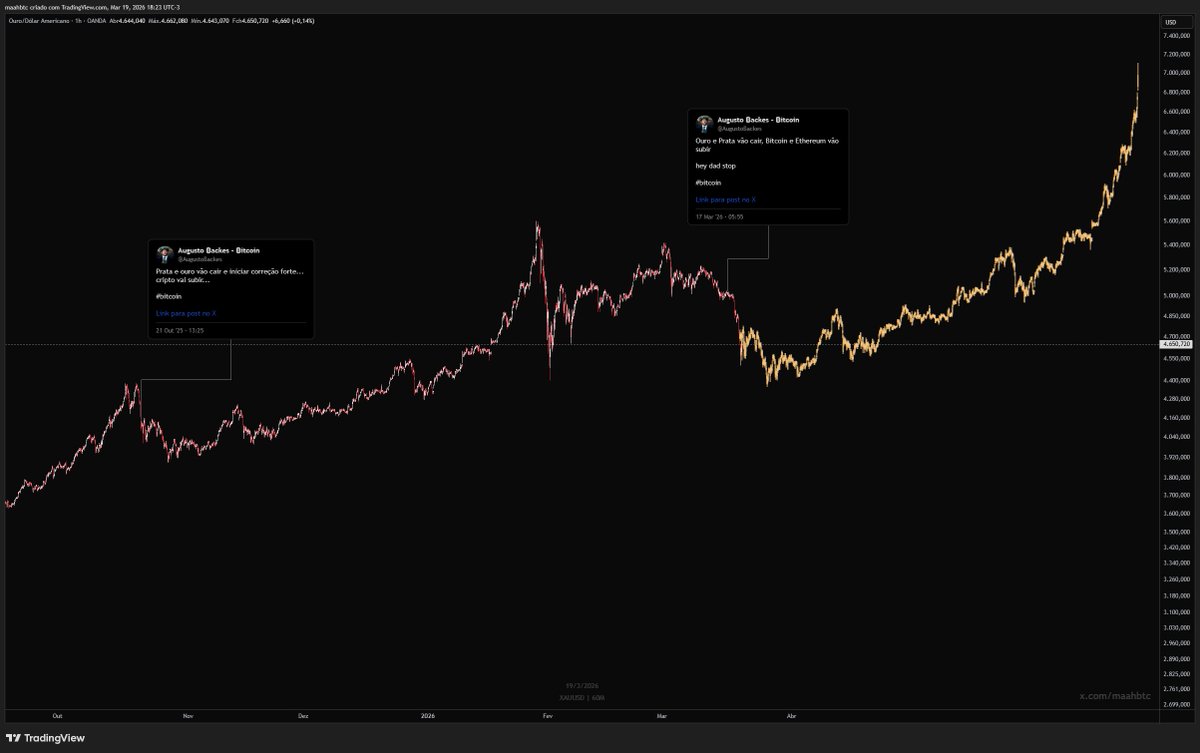This screenshot has width=1200, height=753.
Task: Click the "Mar" label on time axis
Action: click(662, 716)
